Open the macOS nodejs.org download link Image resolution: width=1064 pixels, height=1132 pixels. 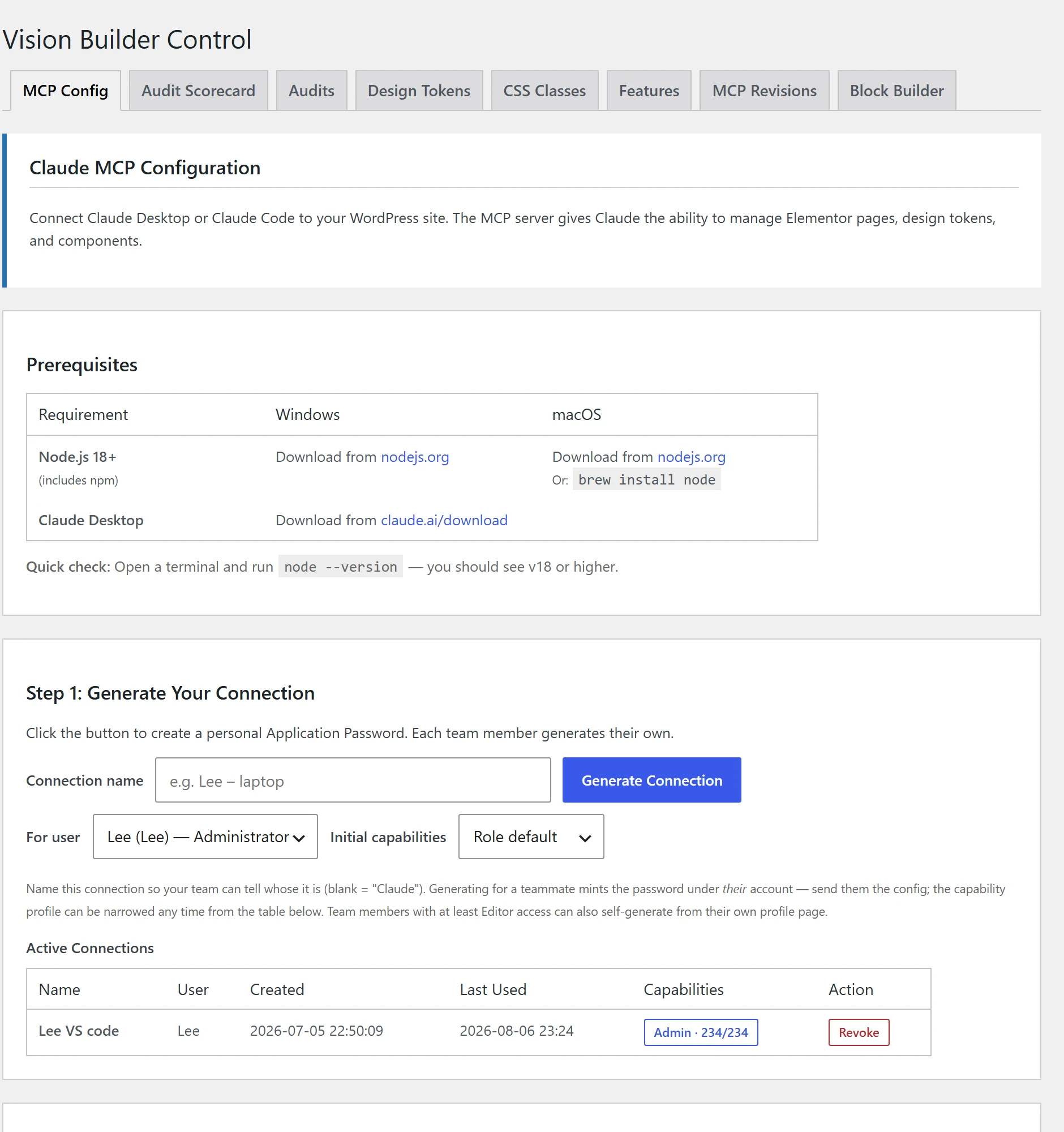click(691, 457)
